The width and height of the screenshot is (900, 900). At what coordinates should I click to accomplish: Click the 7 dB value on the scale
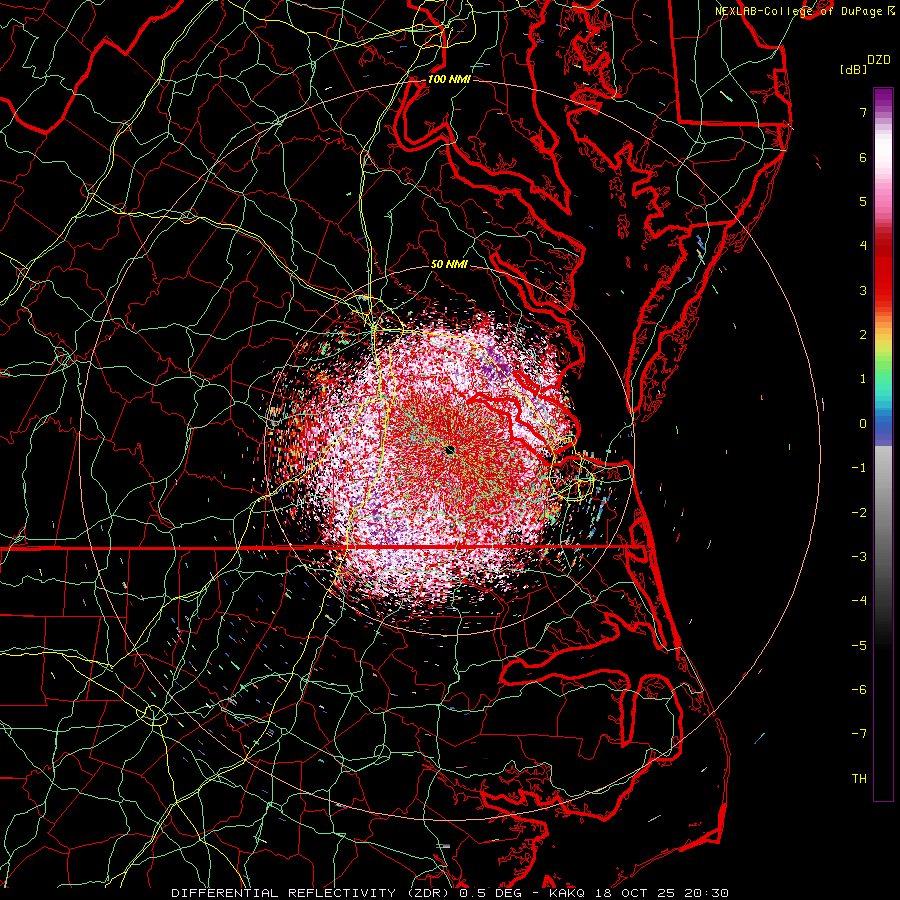point(863,112)
